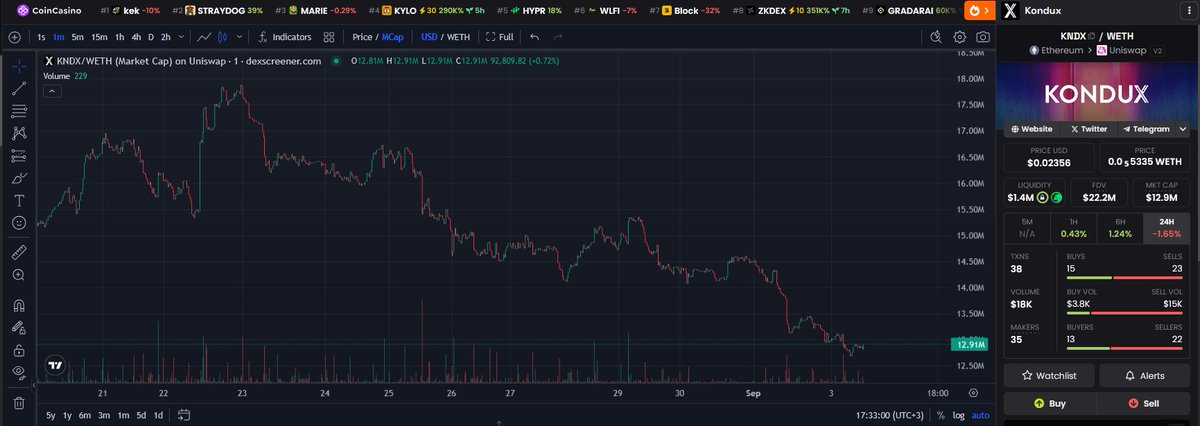Toggle percent scale mode
The width and height of the screenshot is (1200, 426).
(941, 415)
